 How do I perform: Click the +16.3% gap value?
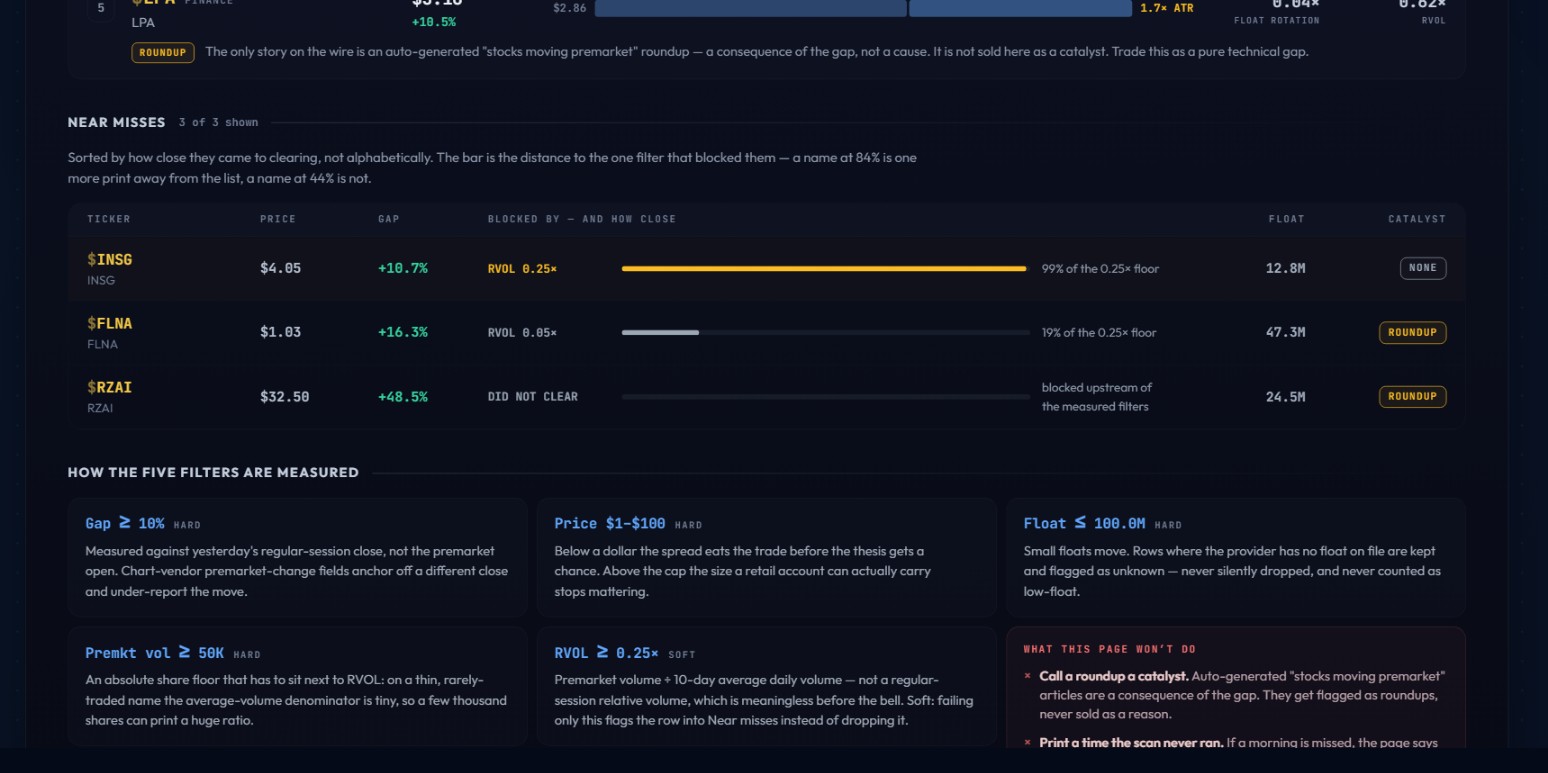402,332
